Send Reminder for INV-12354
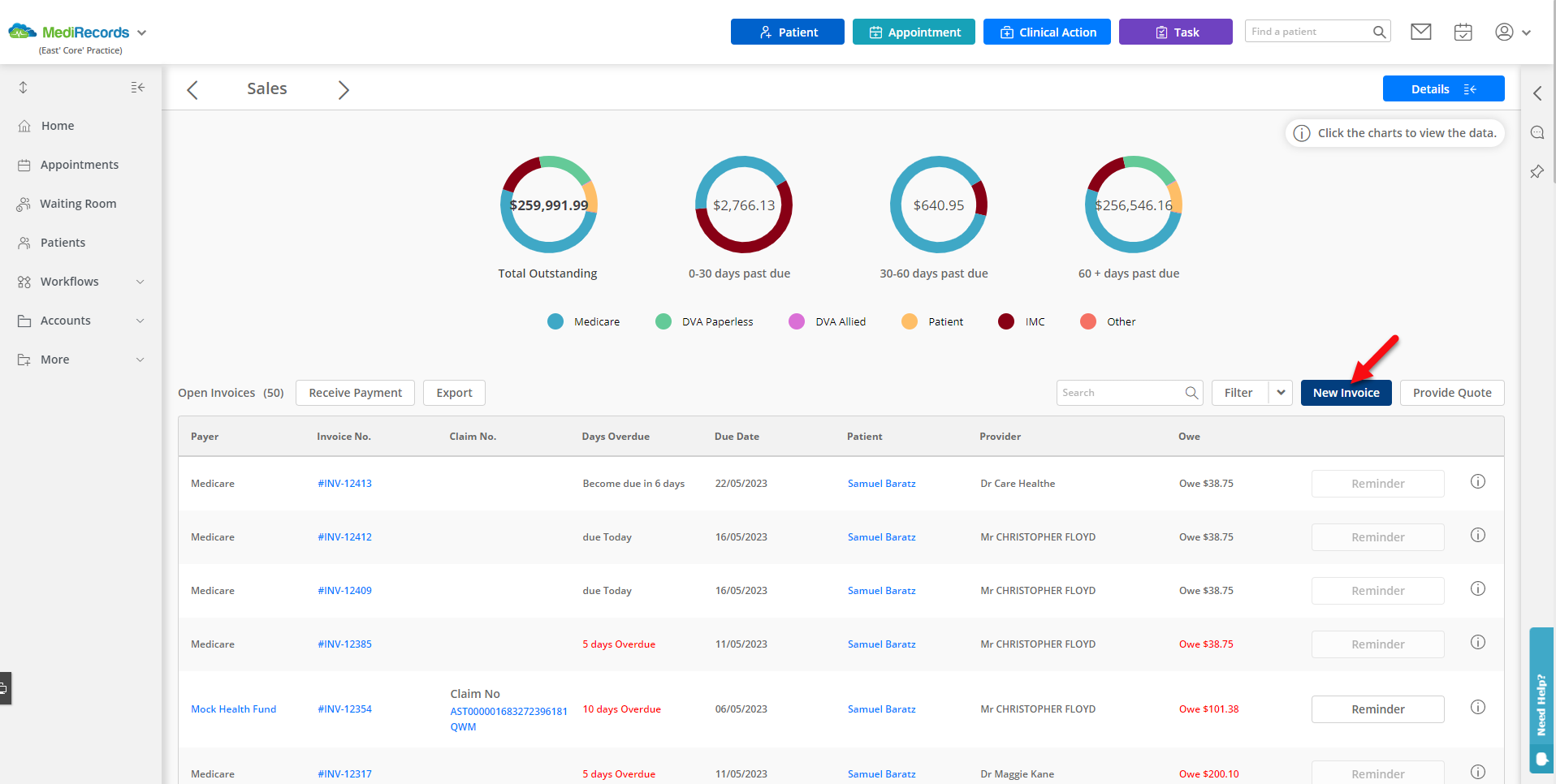Image resolution: width=1556 pixels, height=784 pixels. [1378, 709]
